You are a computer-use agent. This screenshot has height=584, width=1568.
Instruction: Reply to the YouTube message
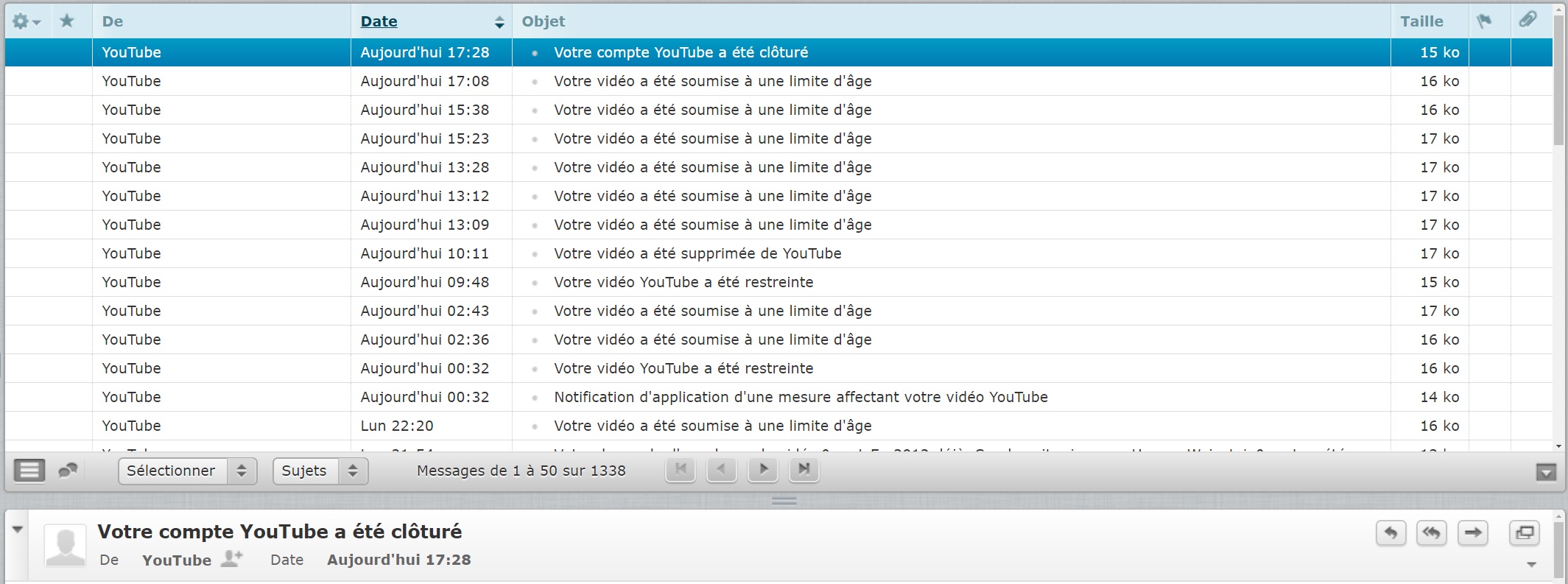click(1391, 532)
